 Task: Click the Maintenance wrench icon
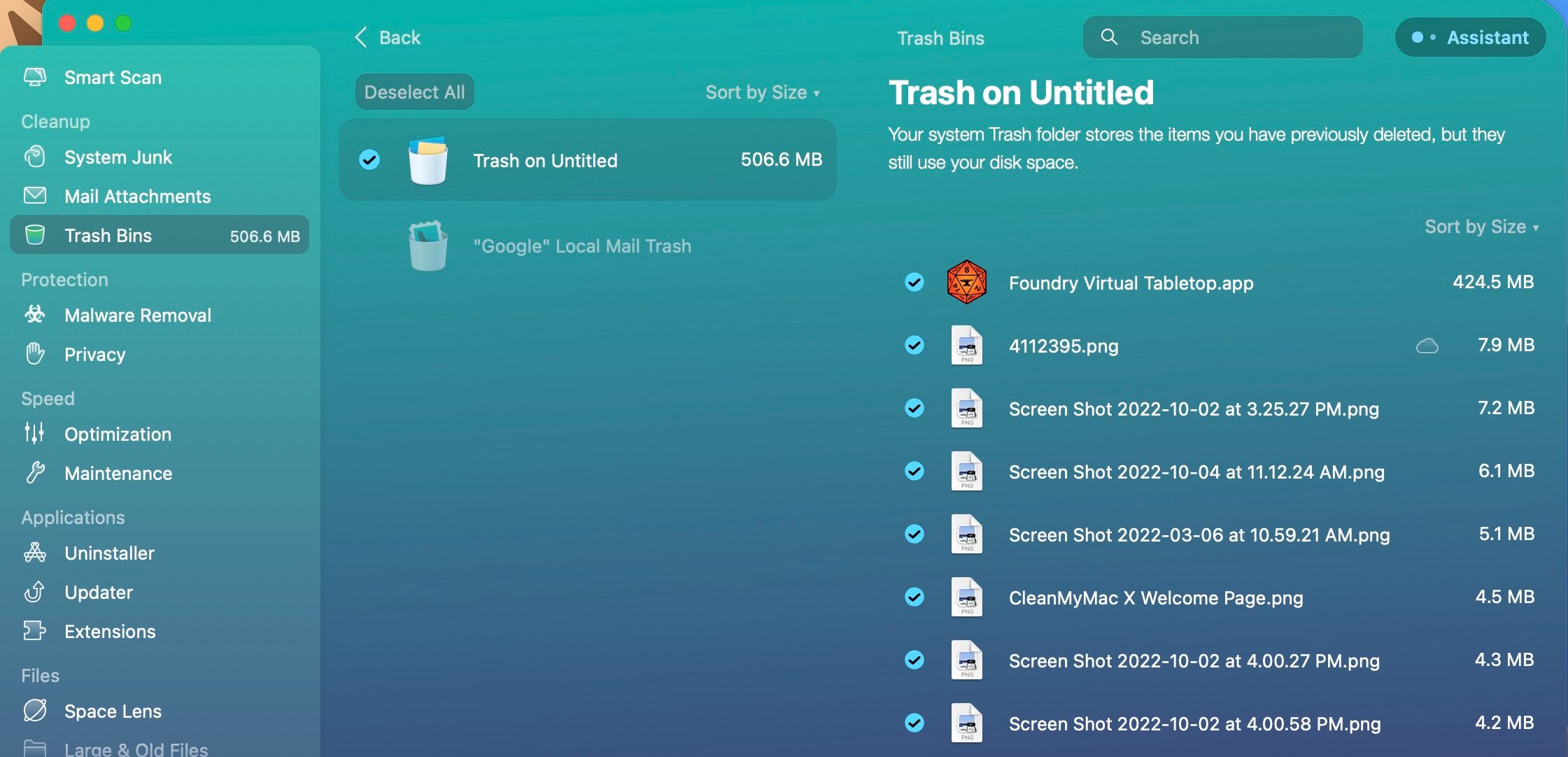tap(35, 473)
